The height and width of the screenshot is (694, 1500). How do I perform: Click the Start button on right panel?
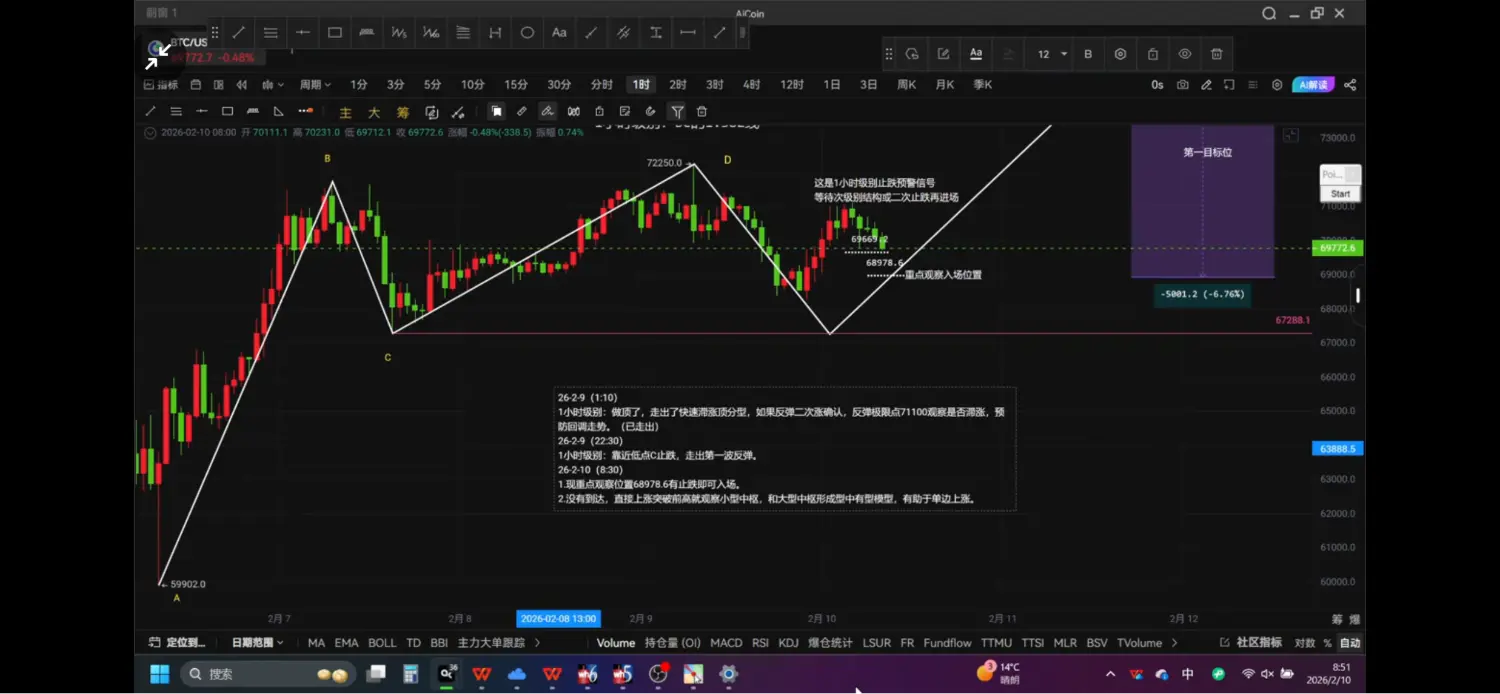click(1340, 194)
